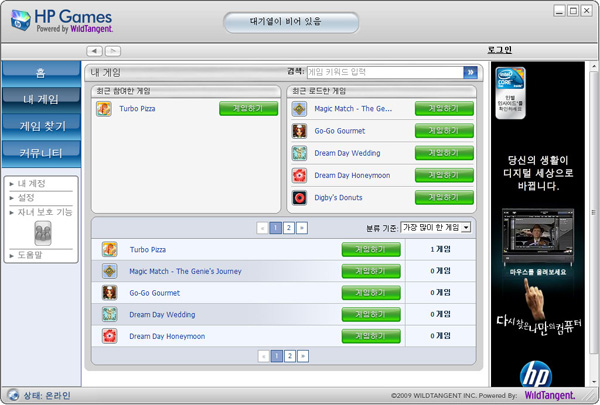The width and height of the screenshot is (600, 405).
Task: Click previous page arrow in bottom pagination
Action: click(x=263, y=356)
